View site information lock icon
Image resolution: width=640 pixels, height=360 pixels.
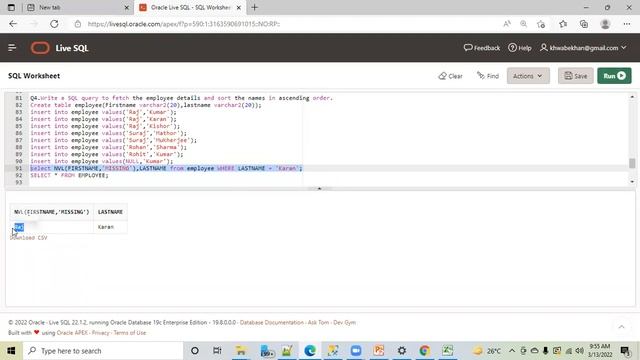pos(78,24)
